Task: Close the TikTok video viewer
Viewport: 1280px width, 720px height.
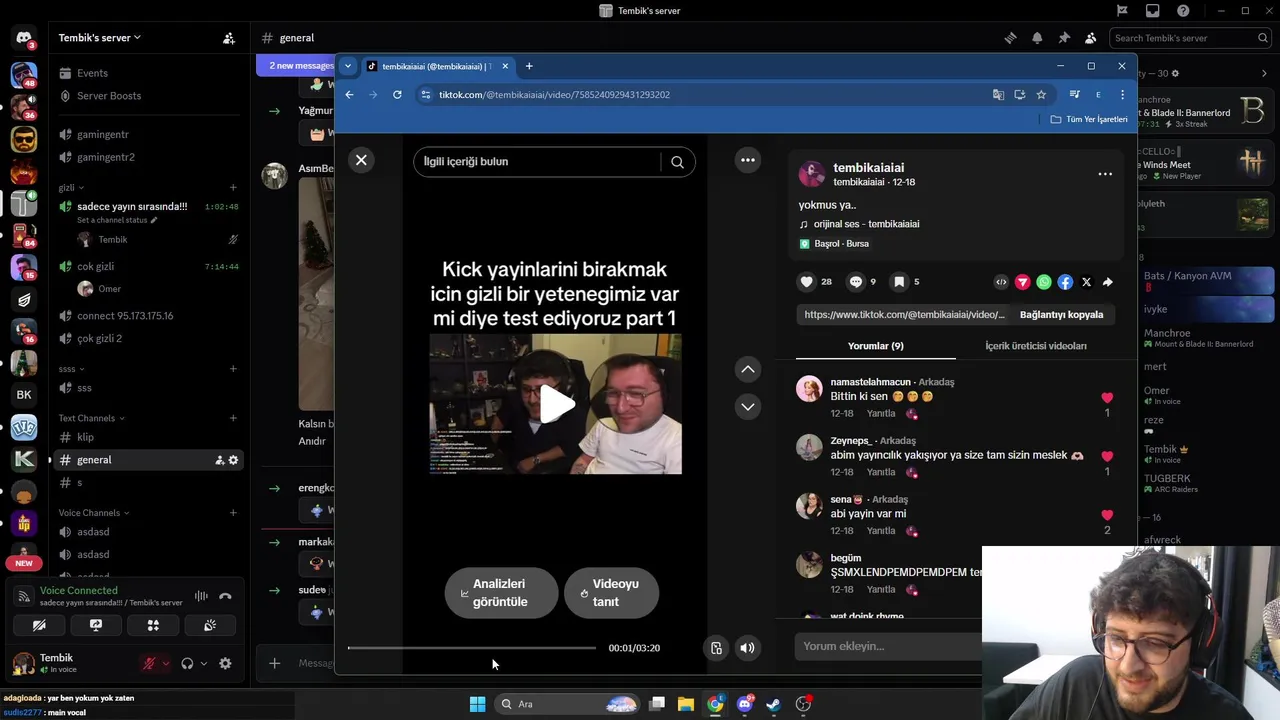Action: [x=361, y=160]
